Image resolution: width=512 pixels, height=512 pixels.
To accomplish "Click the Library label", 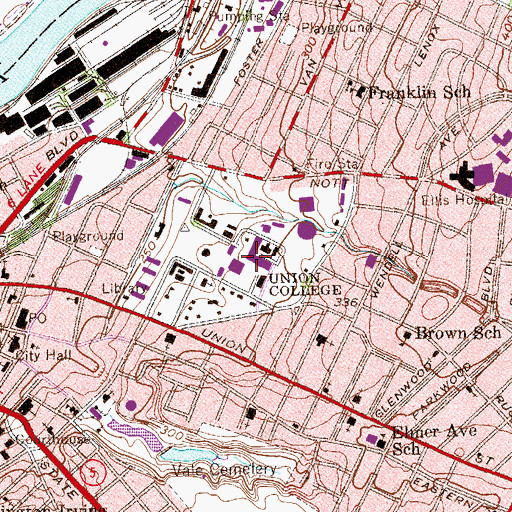I will point(125,288).
